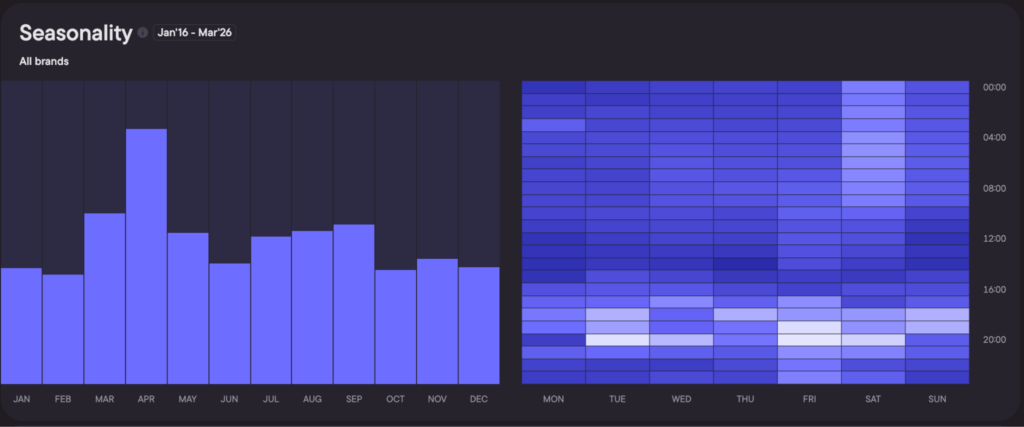Click the Seasonality heading
Image resolution: width=1024 pixels, height=427 pixels.
75,33
